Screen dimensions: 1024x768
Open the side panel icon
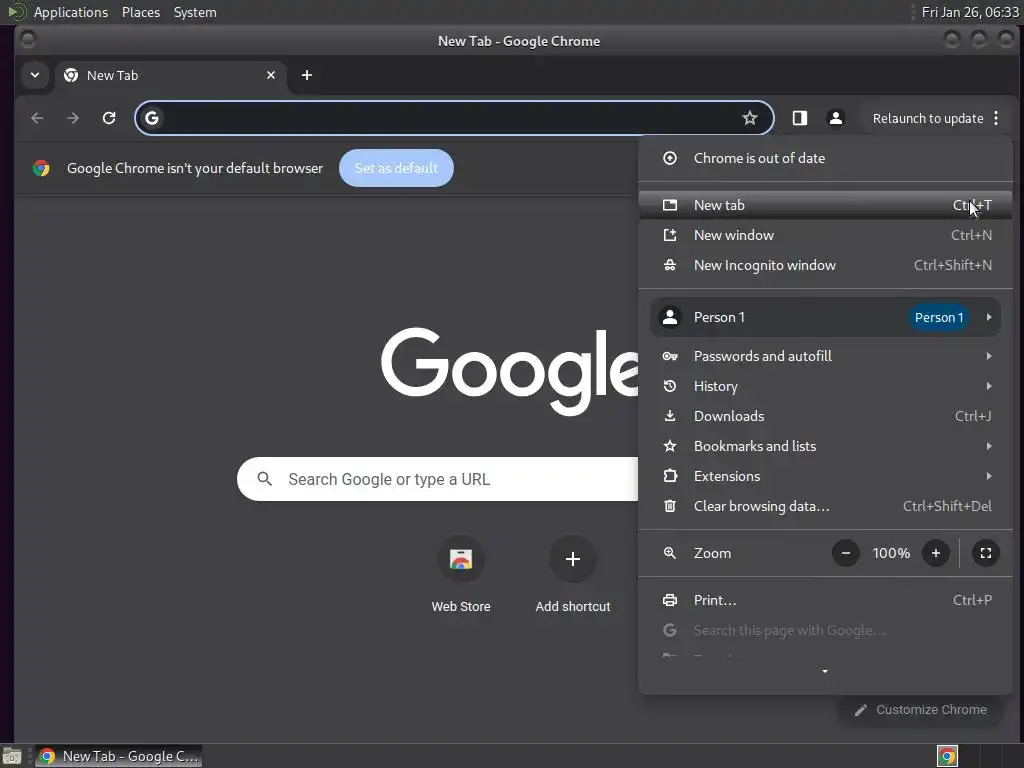(x=799, y=118)
